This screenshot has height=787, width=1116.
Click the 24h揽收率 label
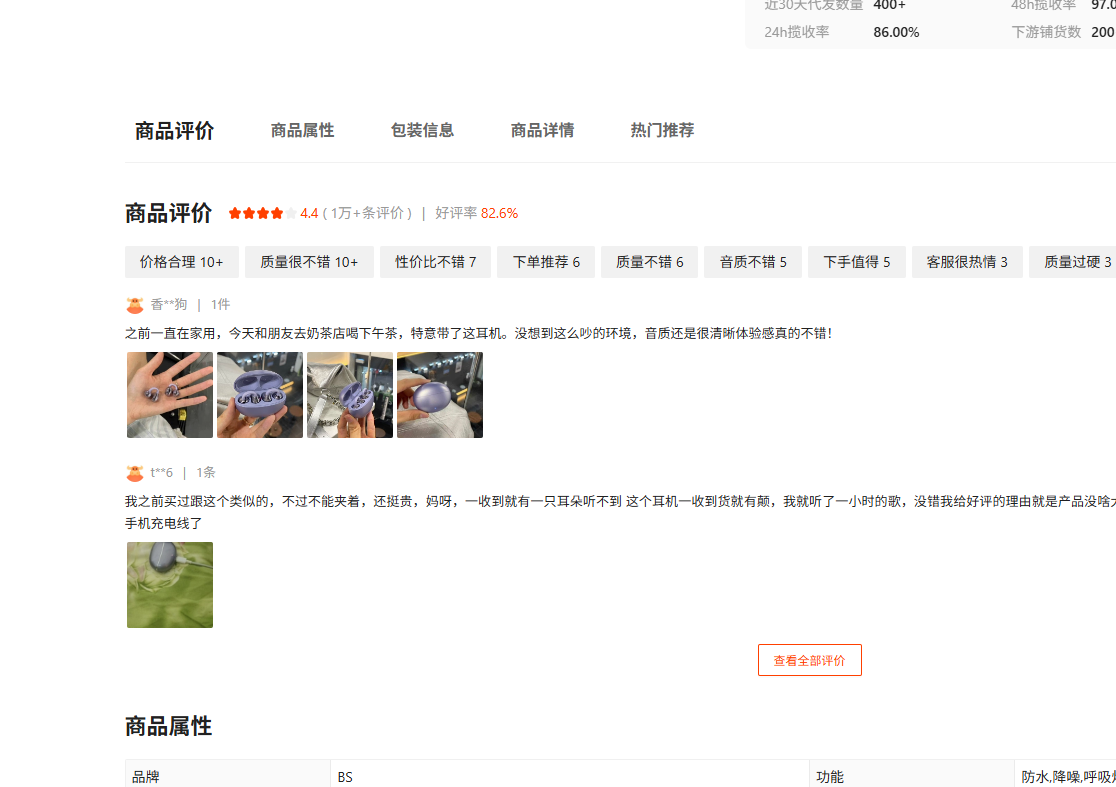coord(796,32)
